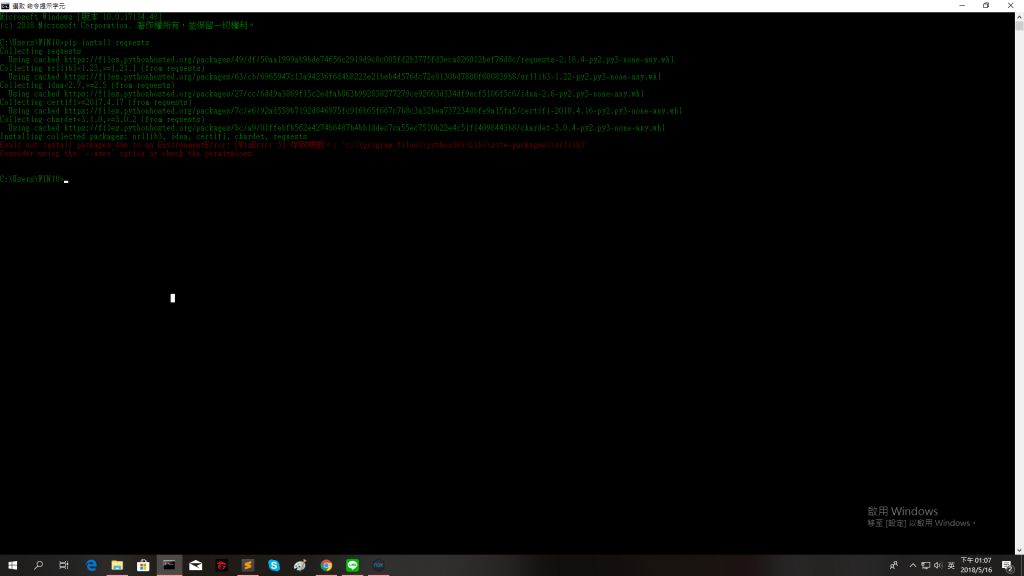Open LINE messenger from the taskbar
The image size is (1024, 576).
352,566
